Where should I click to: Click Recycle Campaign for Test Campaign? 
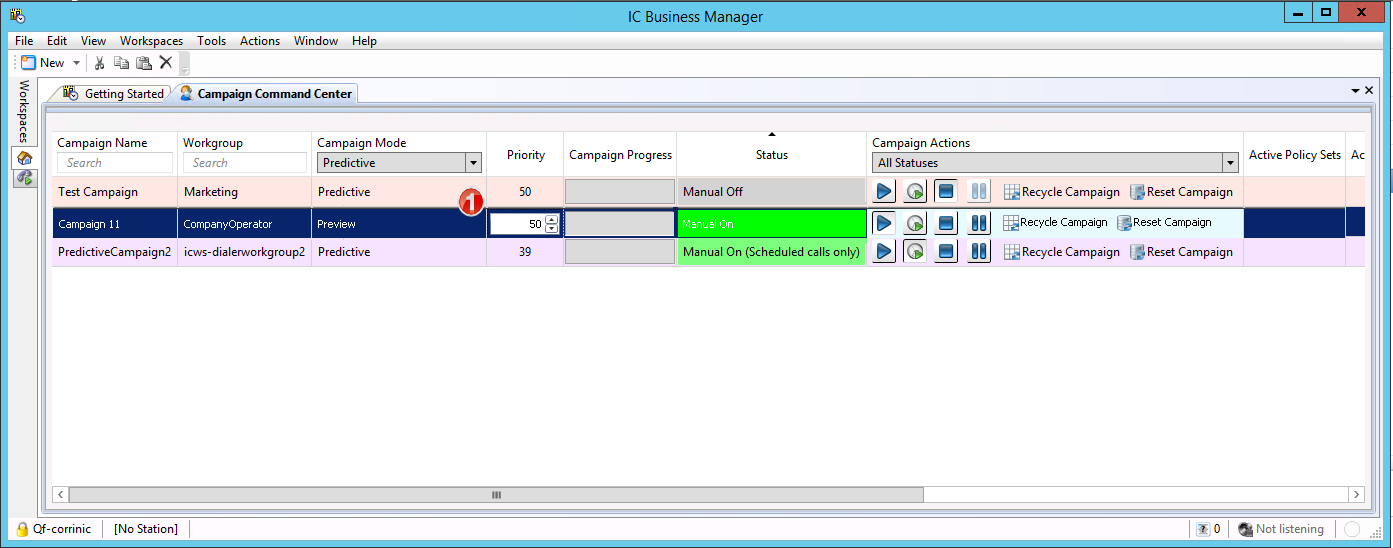(x=1061, y=192)
